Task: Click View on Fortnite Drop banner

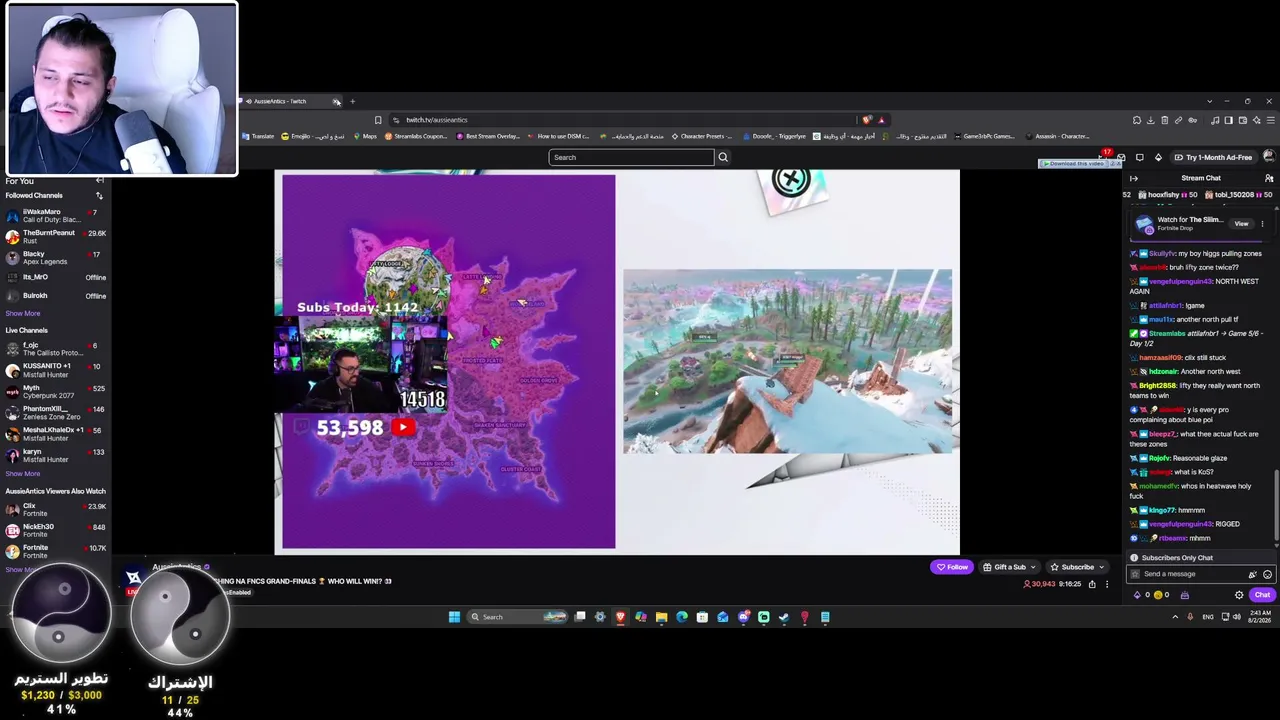Action: (1241, 224)
